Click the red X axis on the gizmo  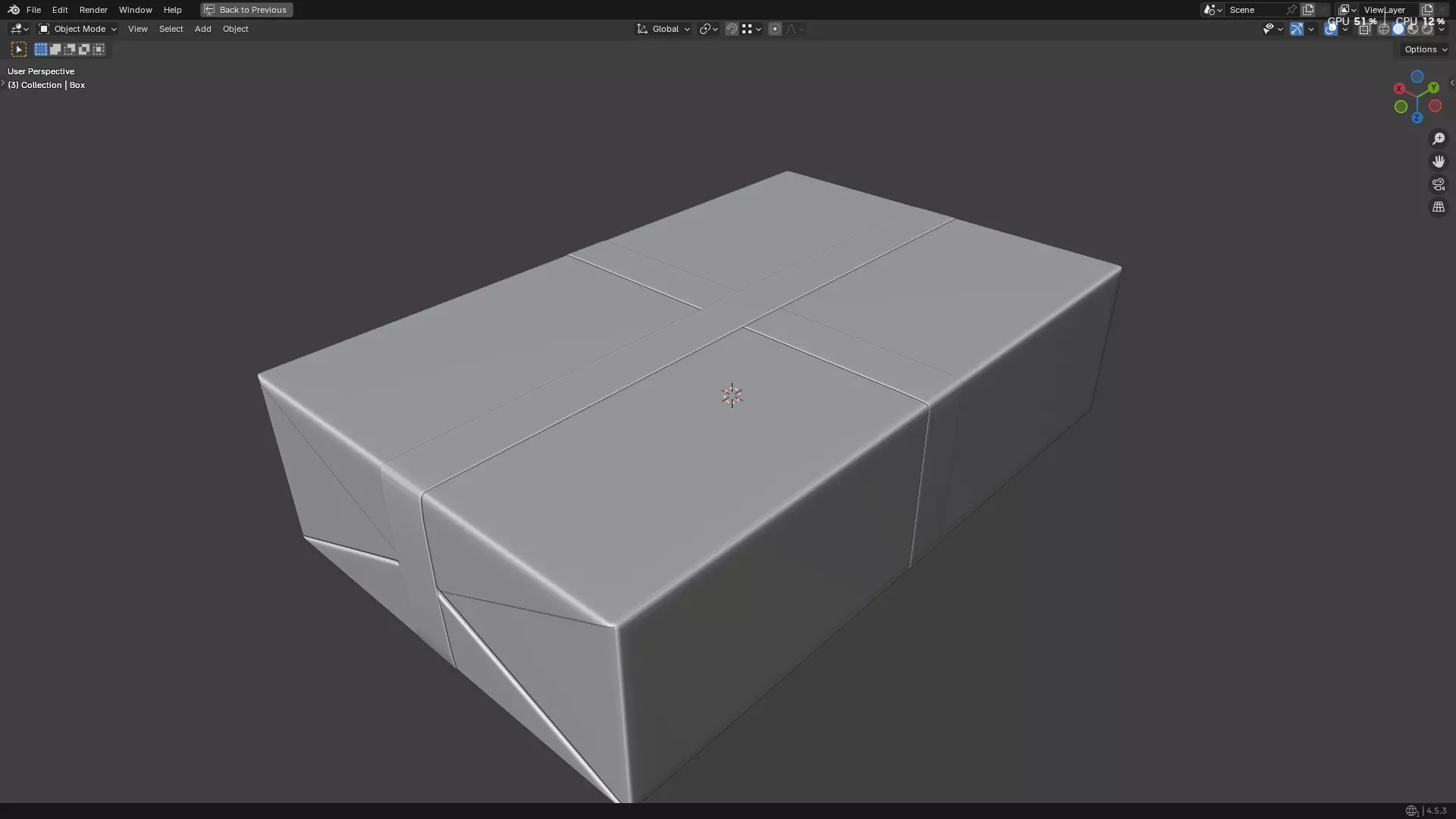[x=1399, y=89]
